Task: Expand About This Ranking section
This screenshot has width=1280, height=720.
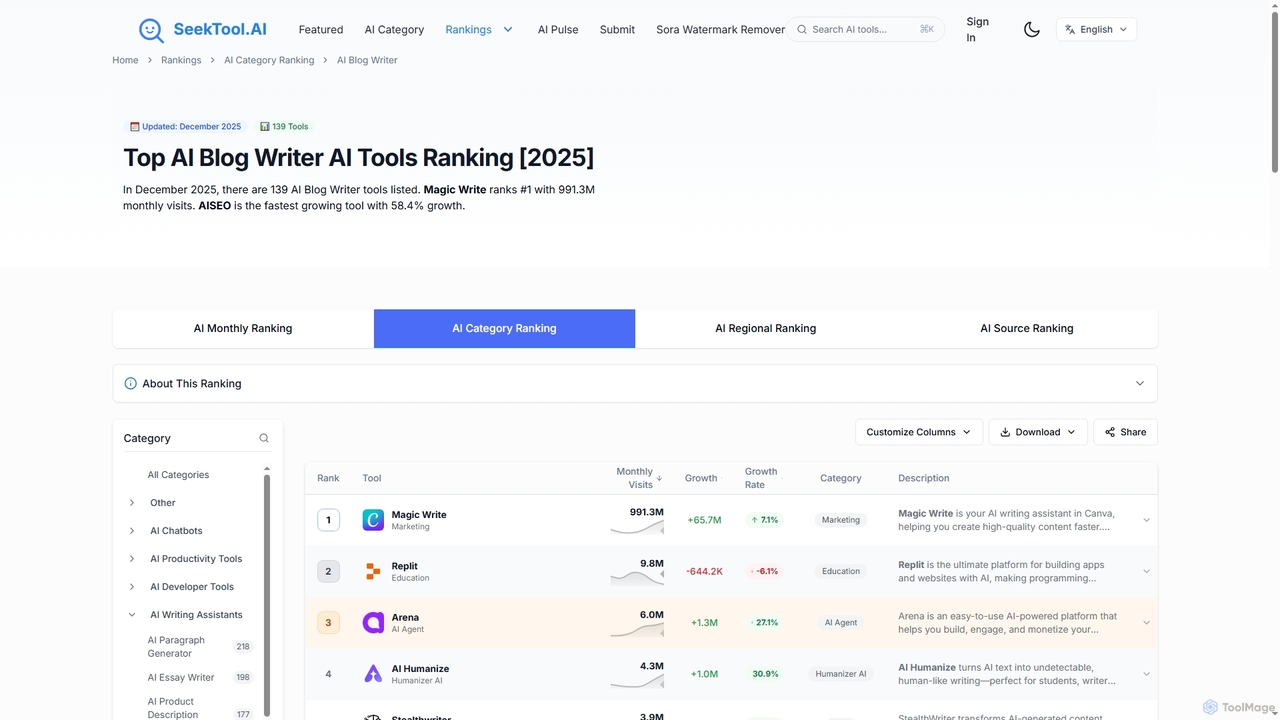Action: tap(635, 383)
